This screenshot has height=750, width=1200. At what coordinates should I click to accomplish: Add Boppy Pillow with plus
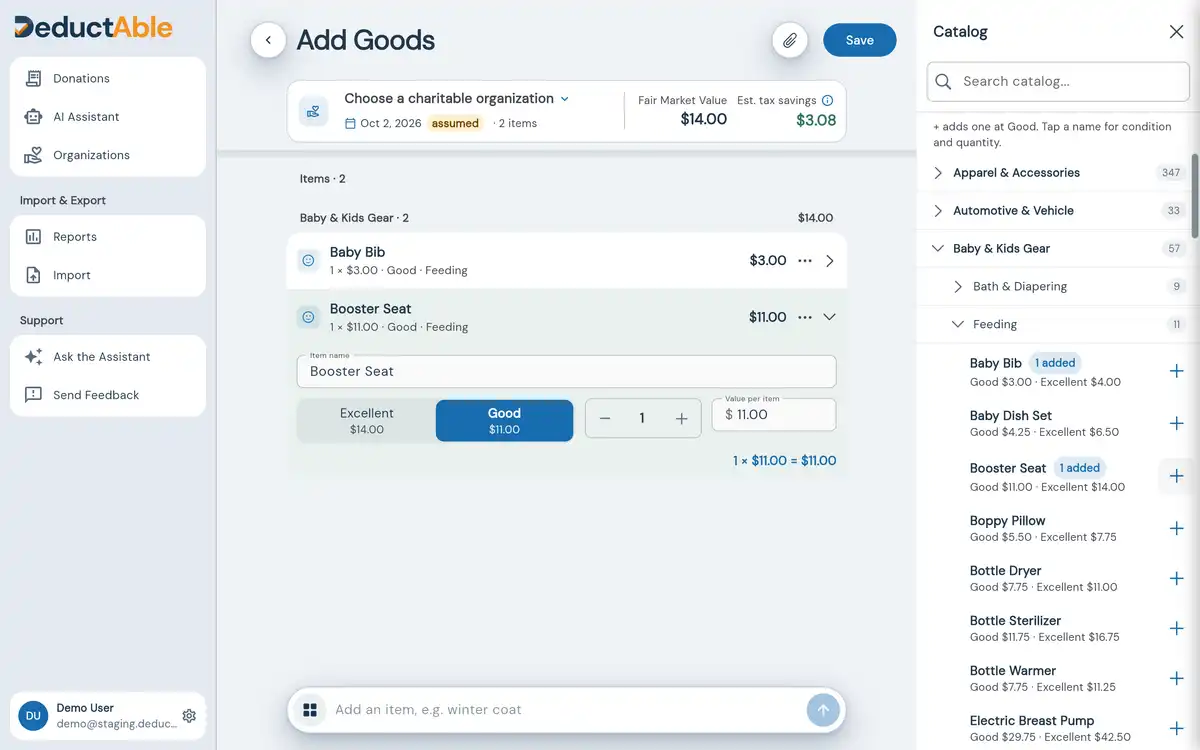[x=1176, y=528]
